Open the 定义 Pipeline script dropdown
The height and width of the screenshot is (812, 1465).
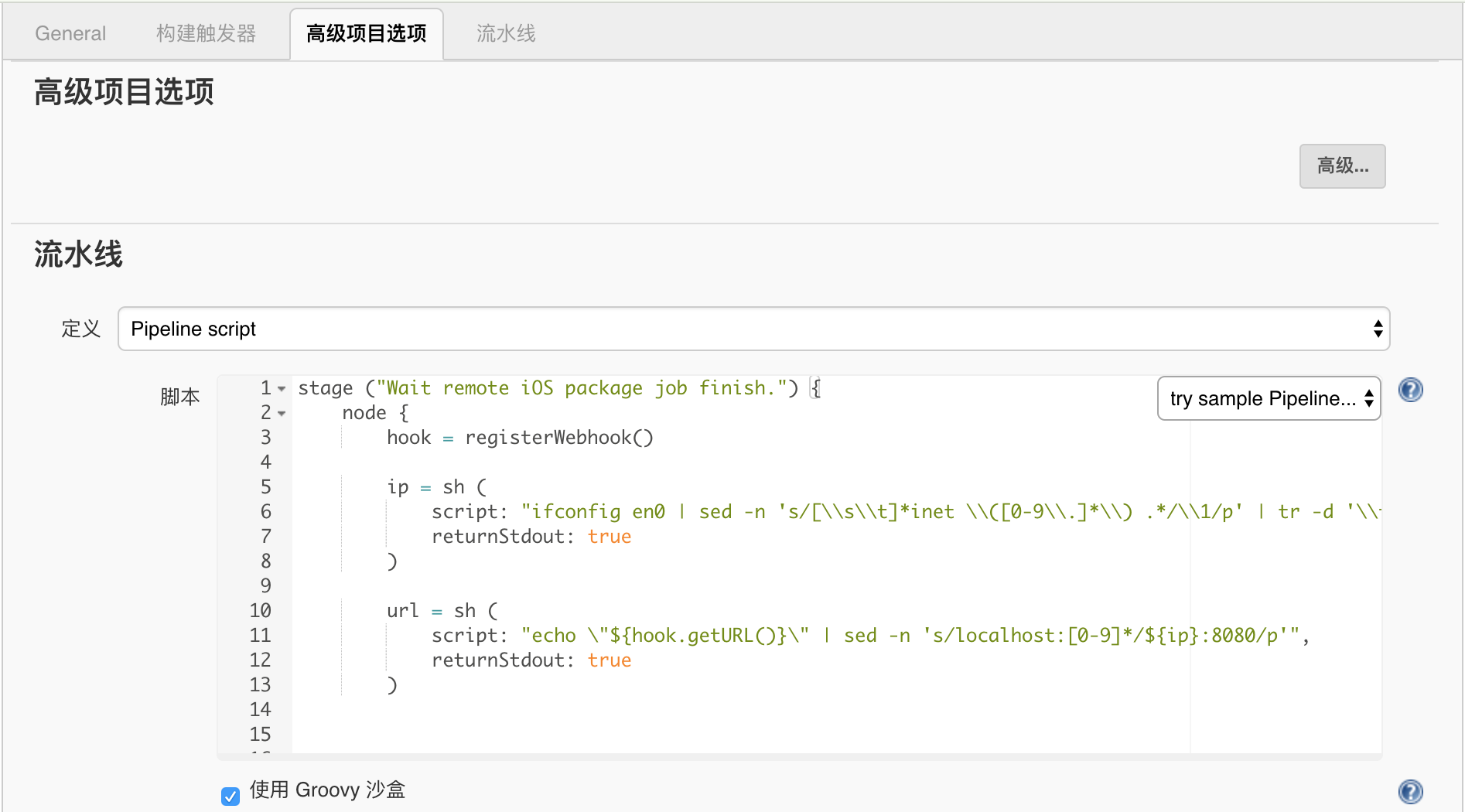pyautogui.click(x=753, y=329)
